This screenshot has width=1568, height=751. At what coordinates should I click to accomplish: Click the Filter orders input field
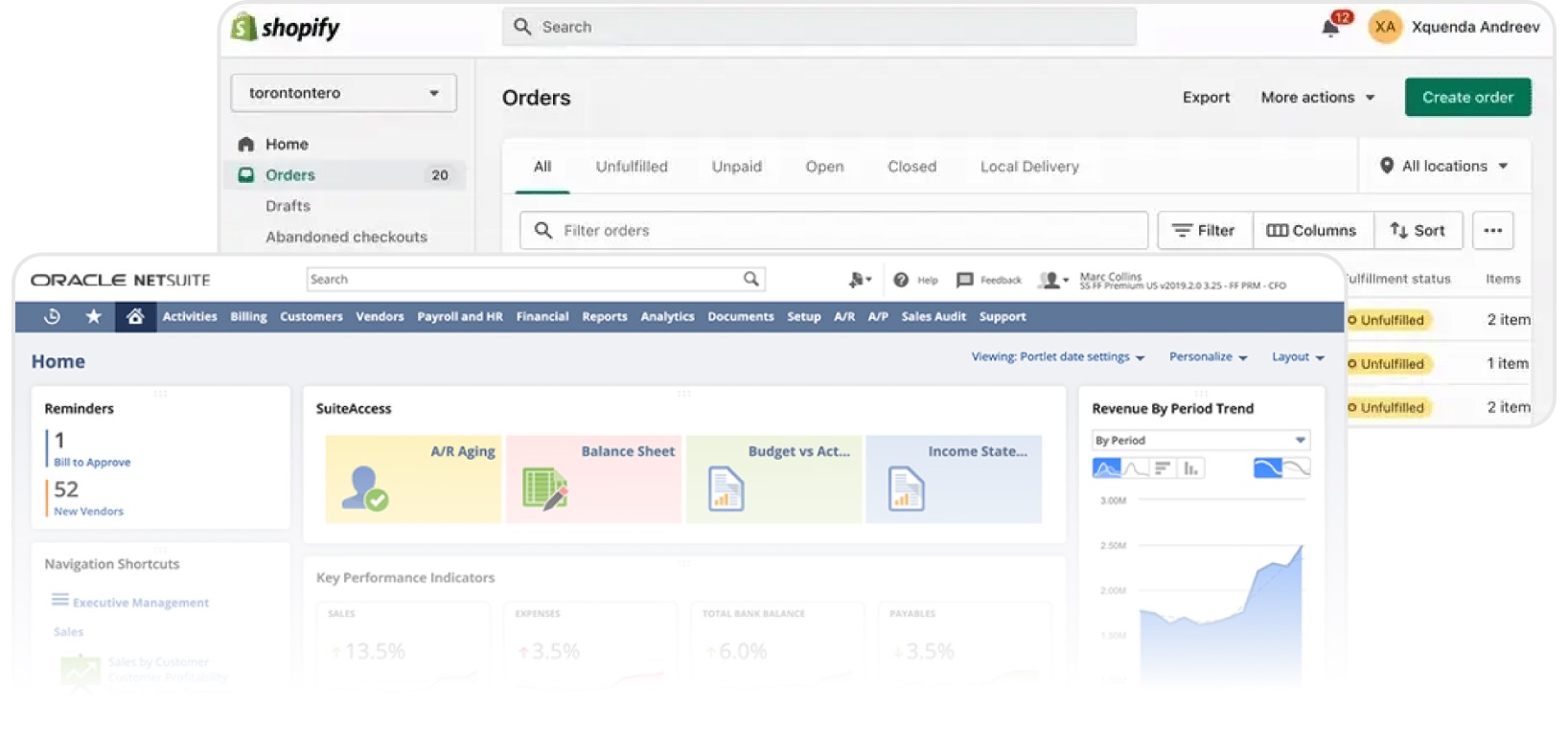coord(834,230)
